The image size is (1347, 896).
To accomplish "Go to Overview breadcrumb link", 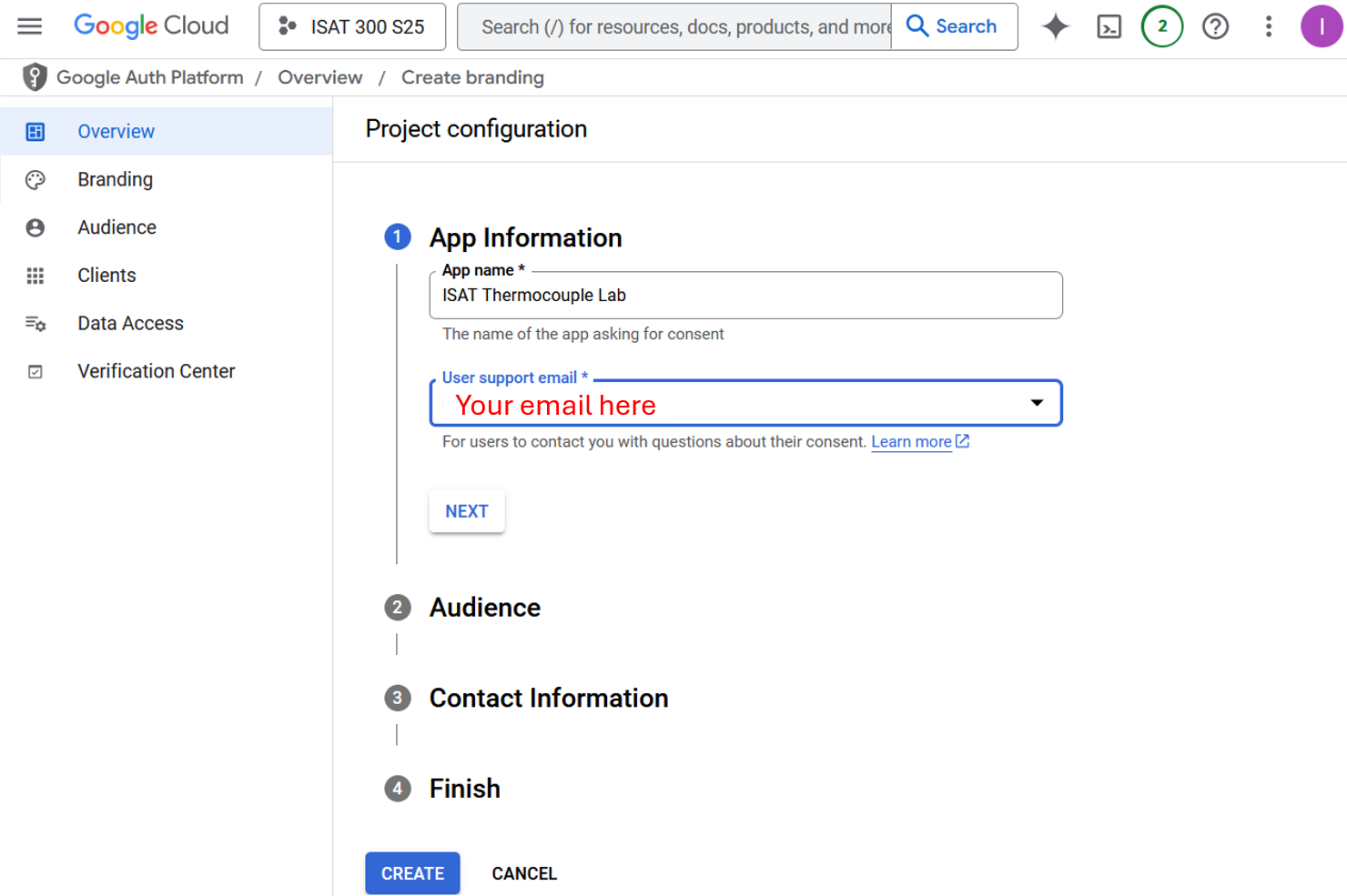I will point(320,77).
